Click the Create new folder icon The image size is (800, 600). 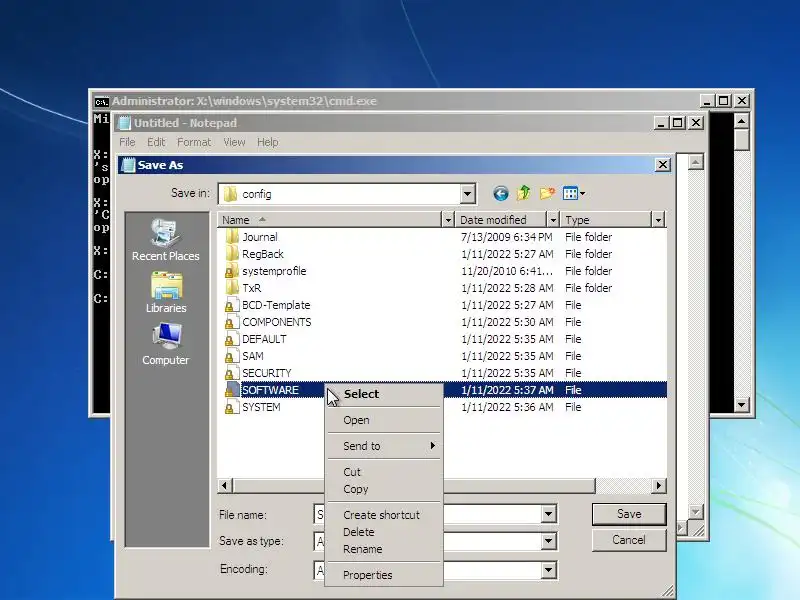(547, 193)
